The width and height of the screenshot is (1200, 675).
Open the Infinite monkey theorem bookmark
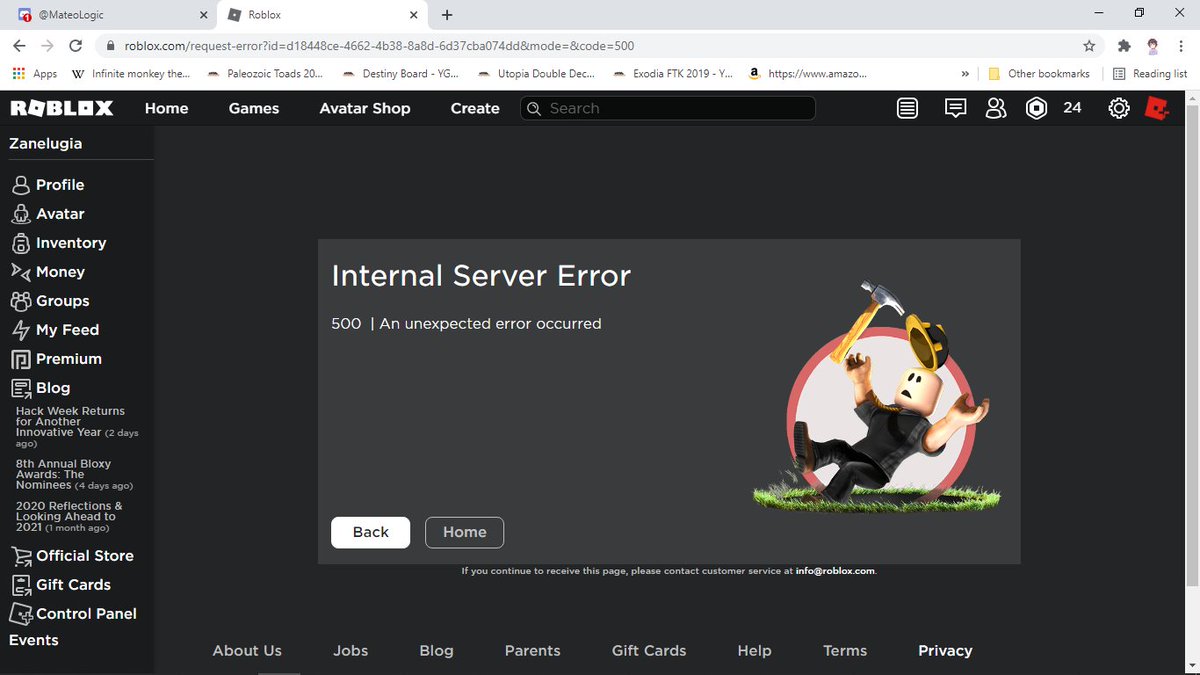click(130, 74)
